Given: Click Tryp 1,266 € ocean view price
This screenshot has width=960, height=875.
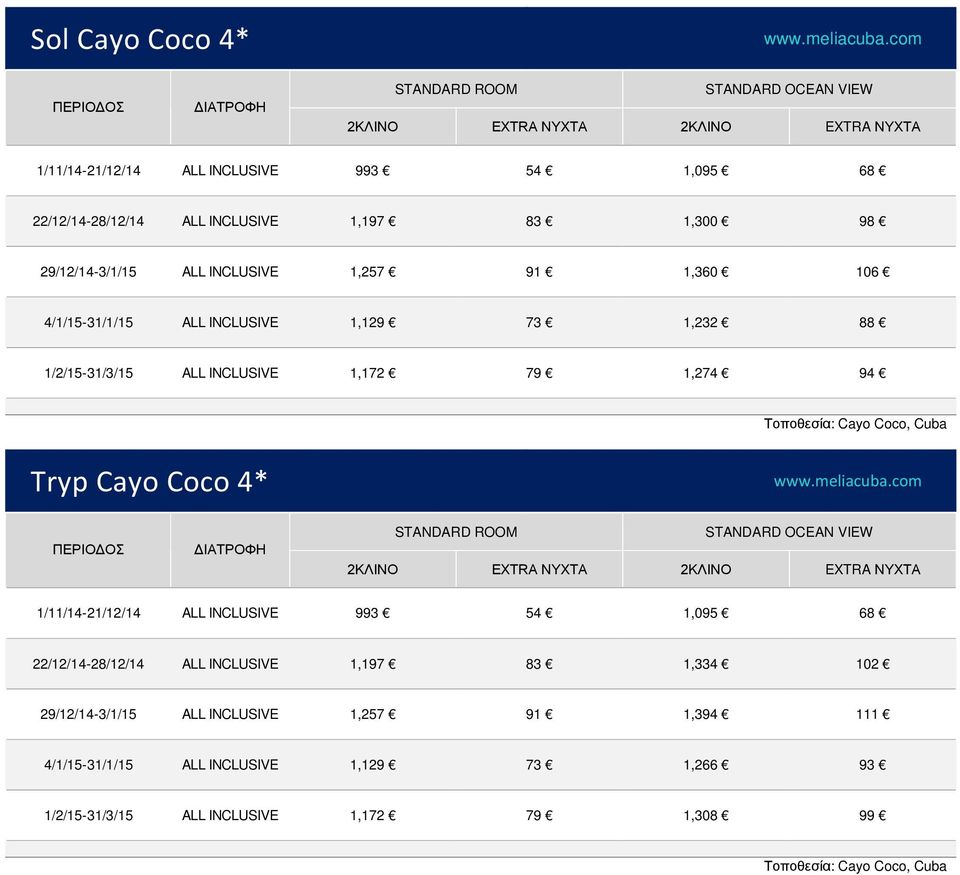Looking at the screenshot, I should tap(706, 765).
